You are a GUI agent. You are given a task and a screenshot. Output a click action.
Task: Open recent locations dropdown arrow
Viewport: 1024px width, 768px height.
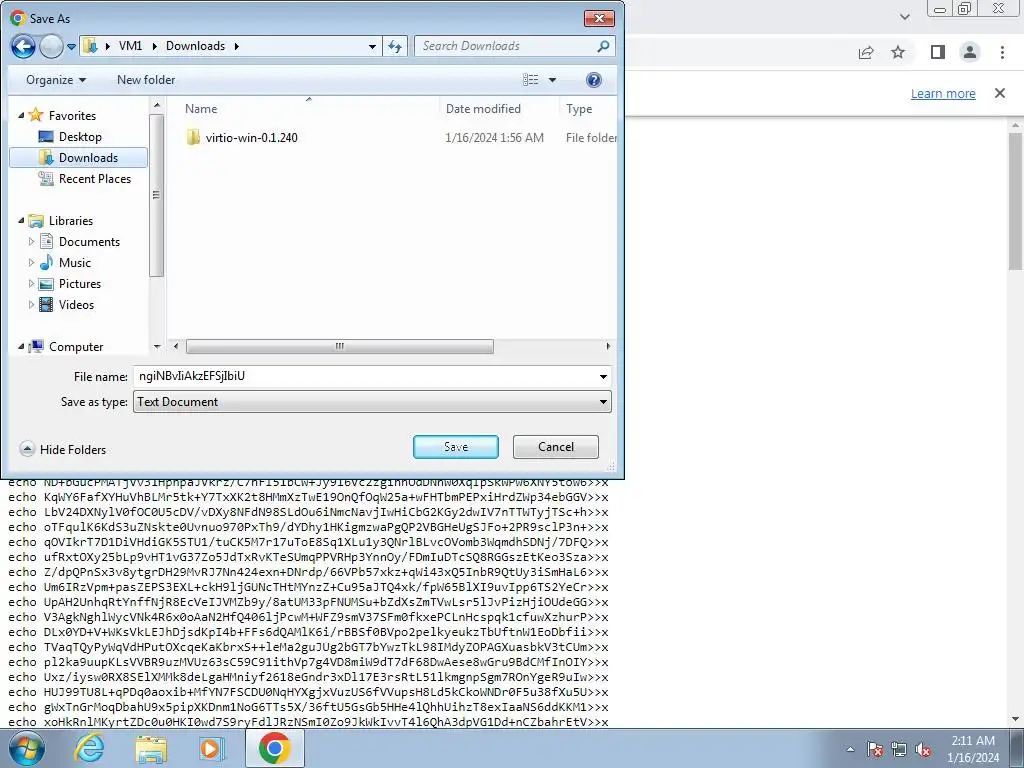pos(72,46)
